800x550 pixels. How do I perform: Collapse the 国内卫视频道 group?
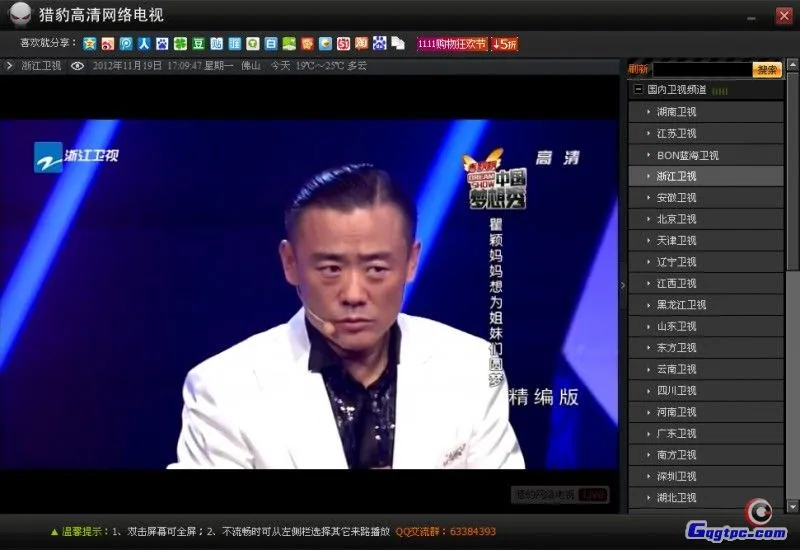[x=638, y=89]
